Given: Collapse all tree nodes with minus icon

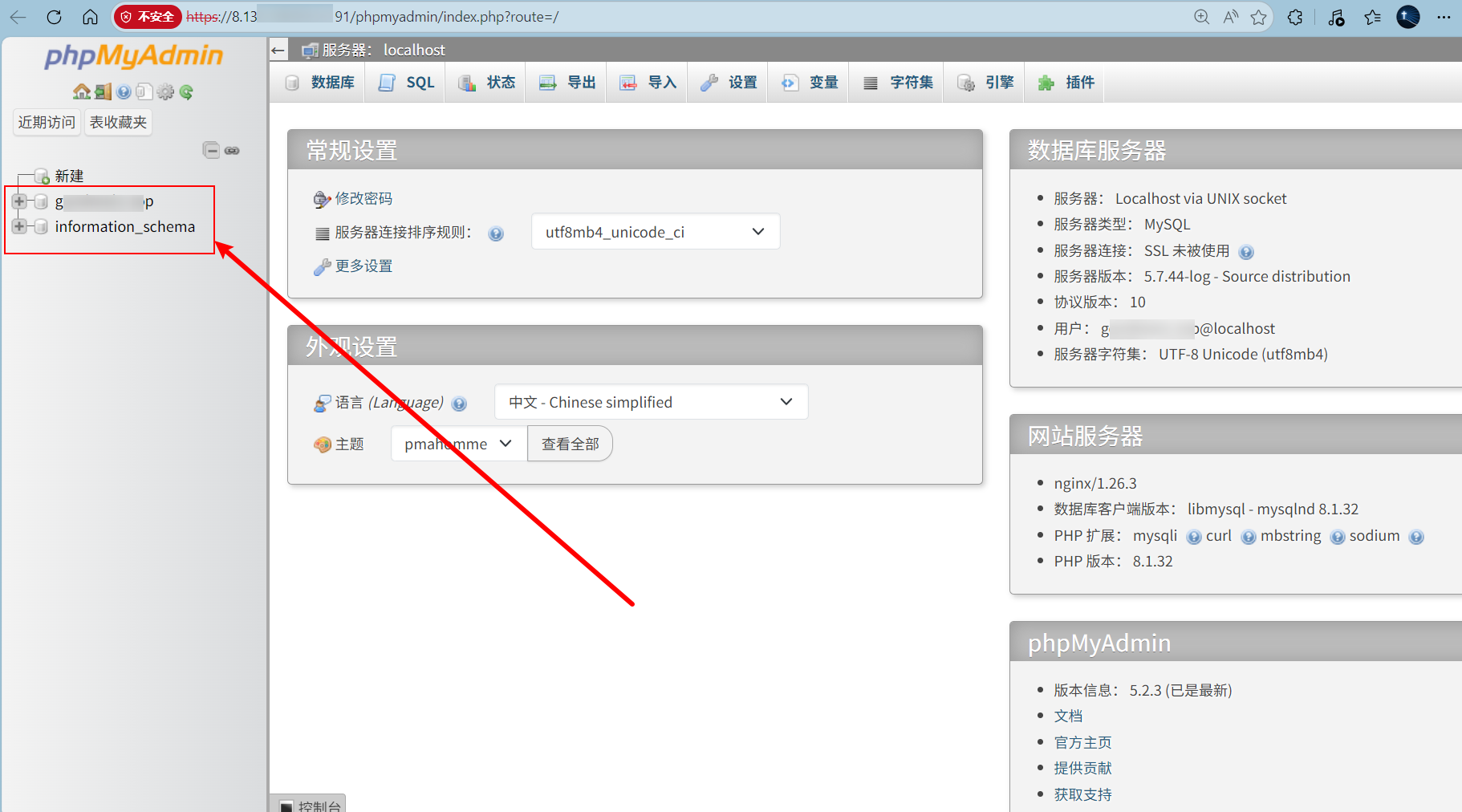Looking at the screenshot, I should [x=211, y=150].
